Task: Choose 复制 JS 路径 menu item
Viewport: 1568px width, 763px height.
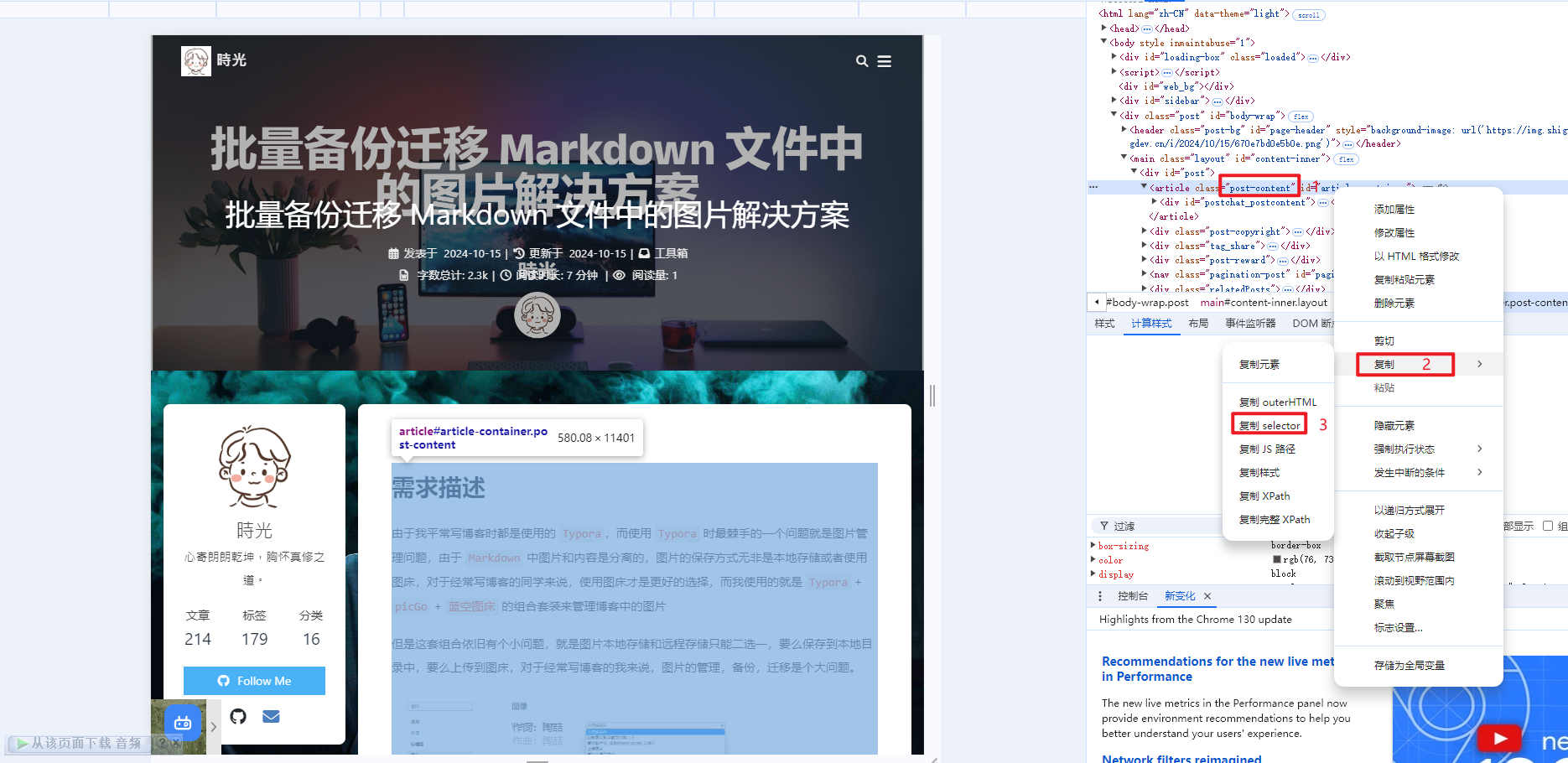Action: pos(1267,449)
